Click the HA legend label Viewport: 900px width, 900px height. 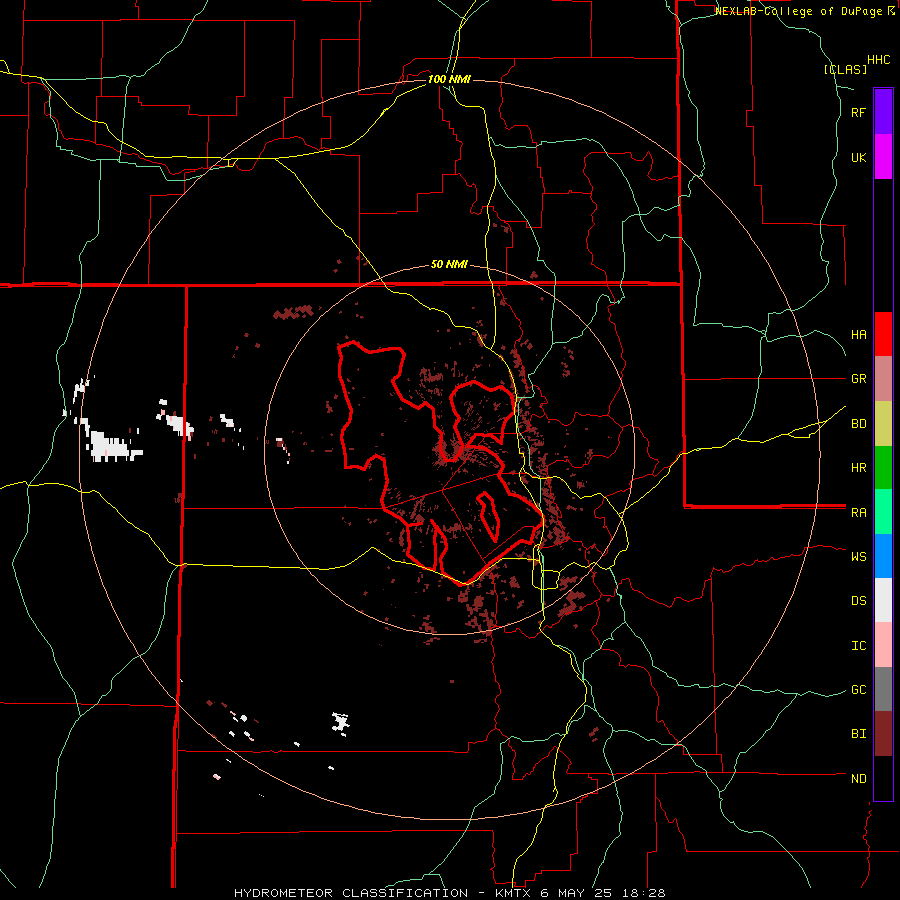(x=858, y=335)
